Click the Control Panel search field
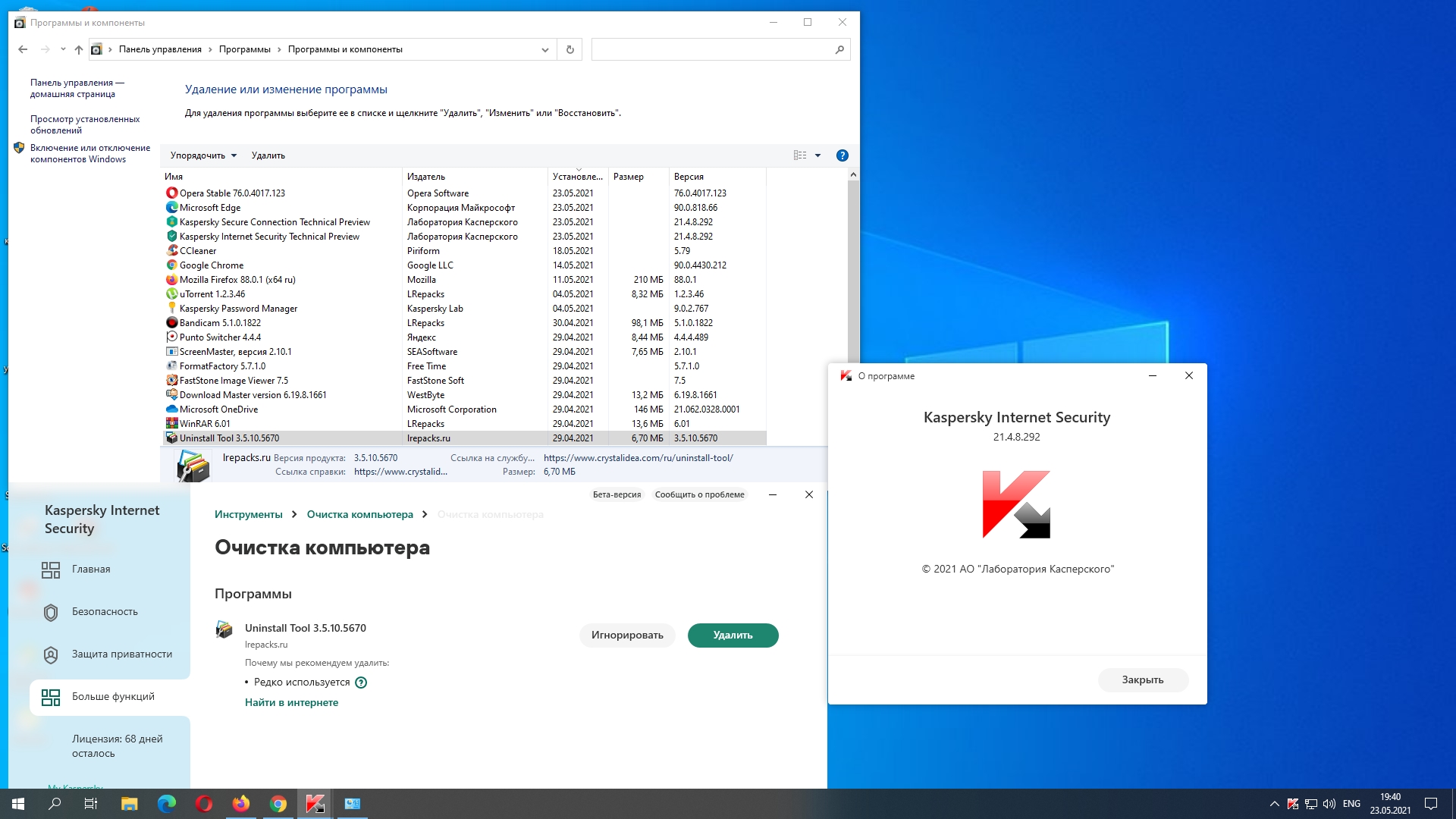Screen dimensions: 1456x819 (x=720, y=49)
